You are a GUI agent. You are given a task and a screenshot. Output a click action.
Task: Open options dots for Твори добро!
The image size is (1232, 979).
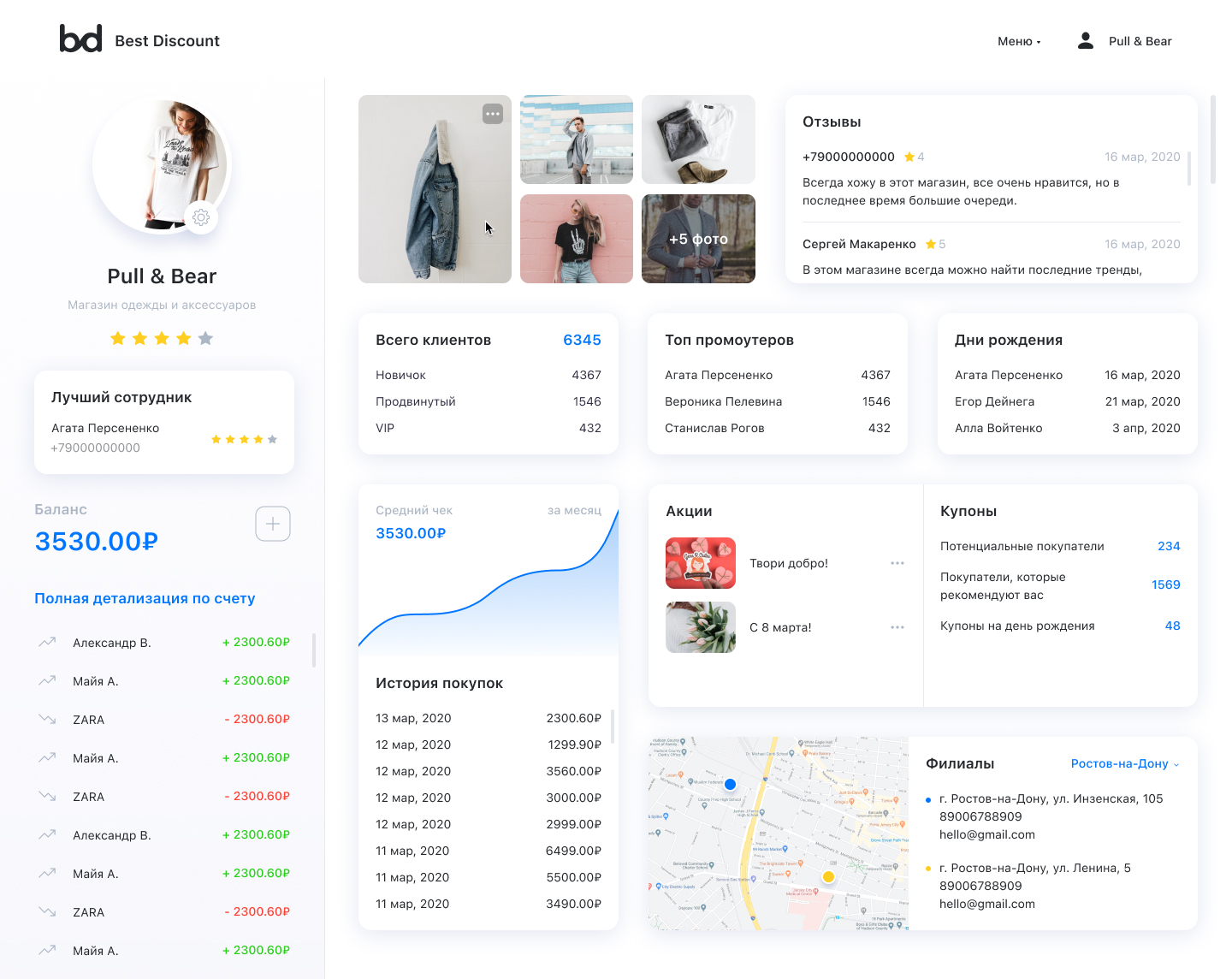coord(897,563)
